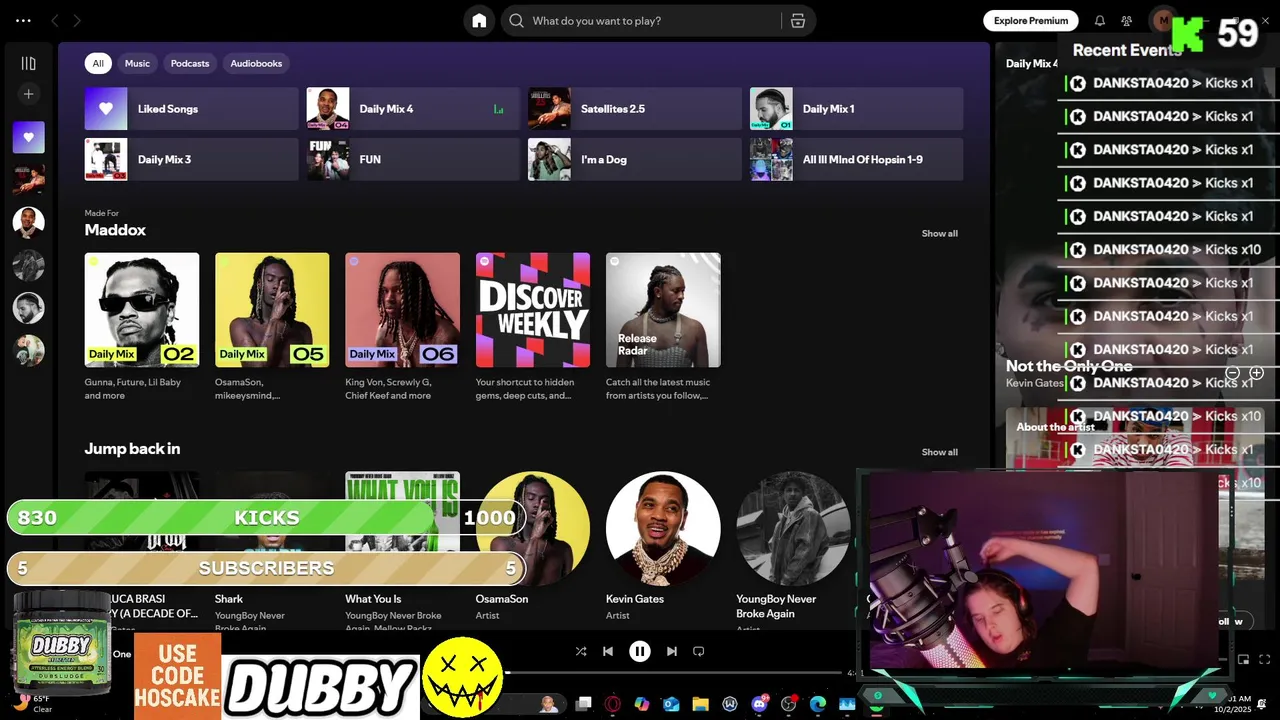This screenshot has width=1280, height=720.
Task: Select the All filter chip
Action: tap(98, 63)
